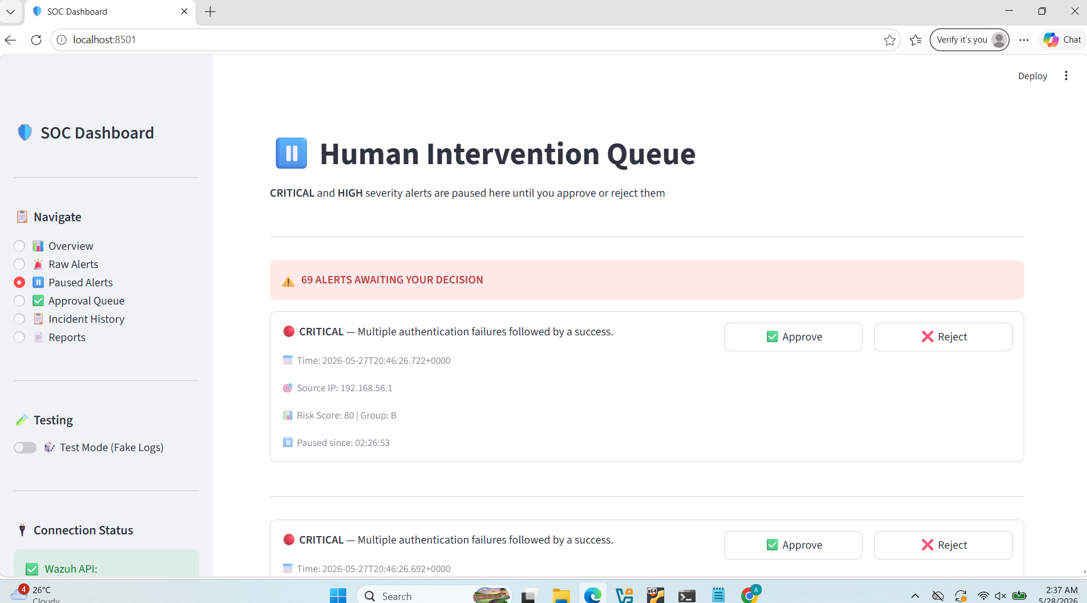
Task: Open Microsoft Edge from the taskbar
Action: click(593, 595)
